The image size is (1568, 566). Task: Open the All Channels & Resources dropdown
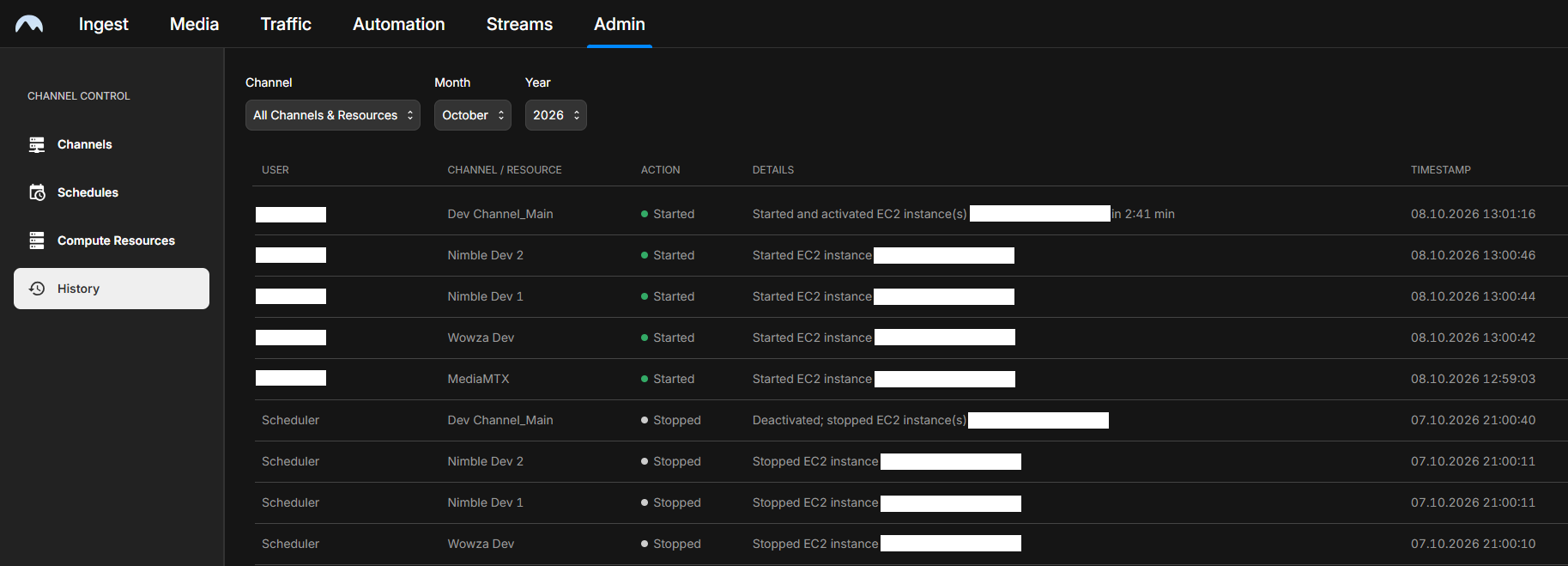pos(333,115)
